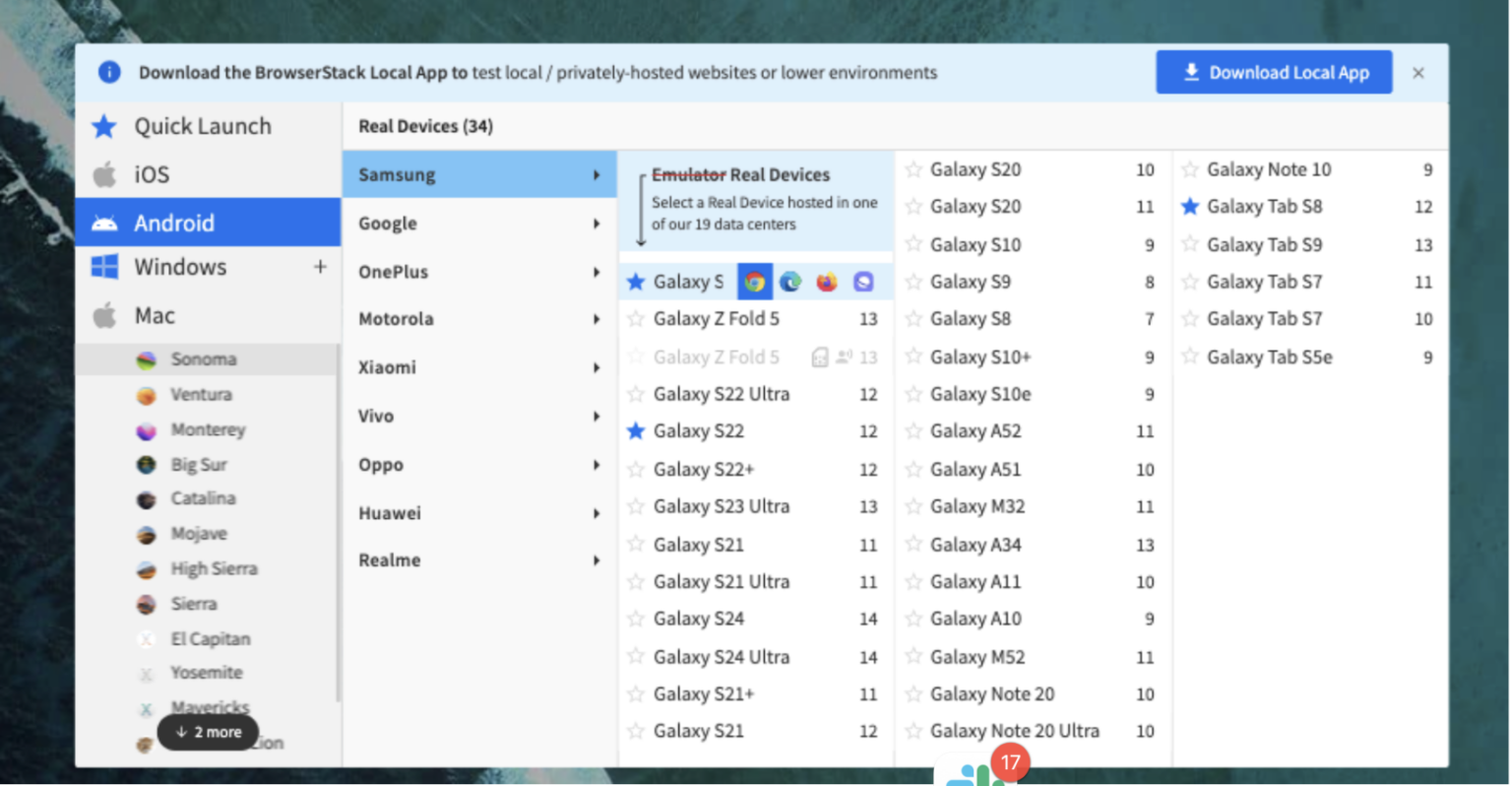Click the info icon in the download banner

click(x=109, y=72)
